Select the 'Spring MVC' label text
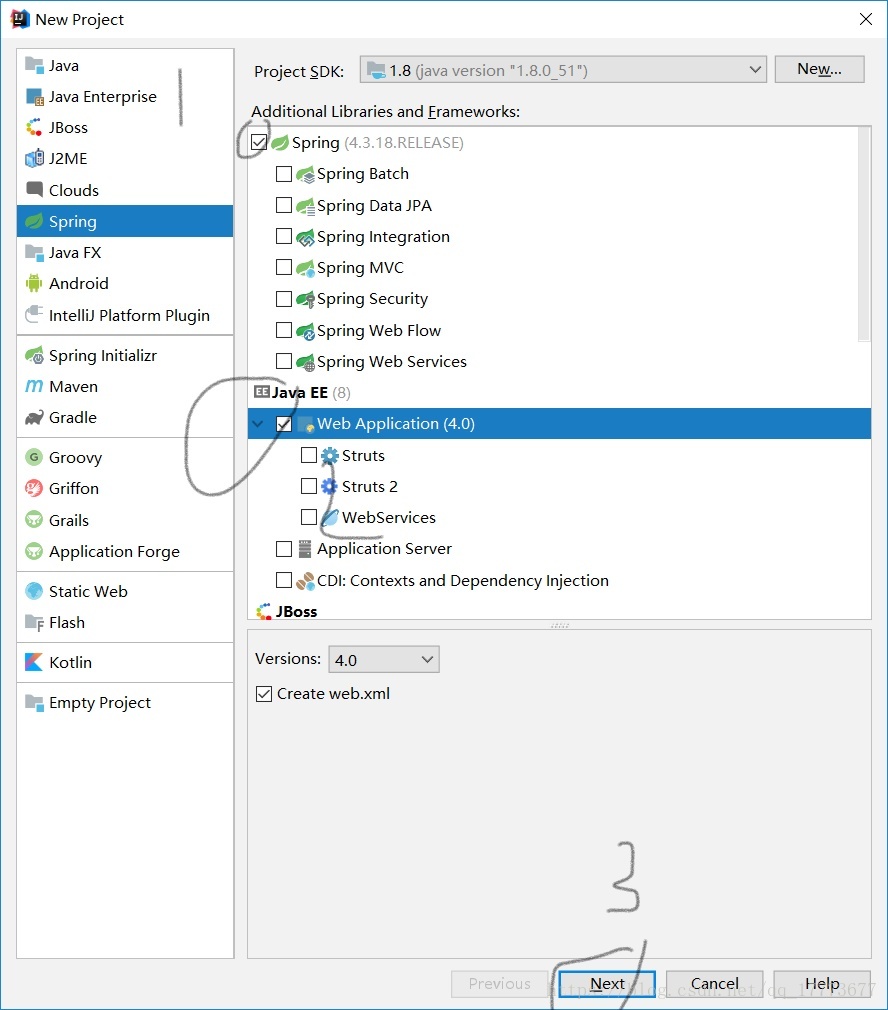The width and height of the screenshot is (888, 1010). [x=361, y=267]
